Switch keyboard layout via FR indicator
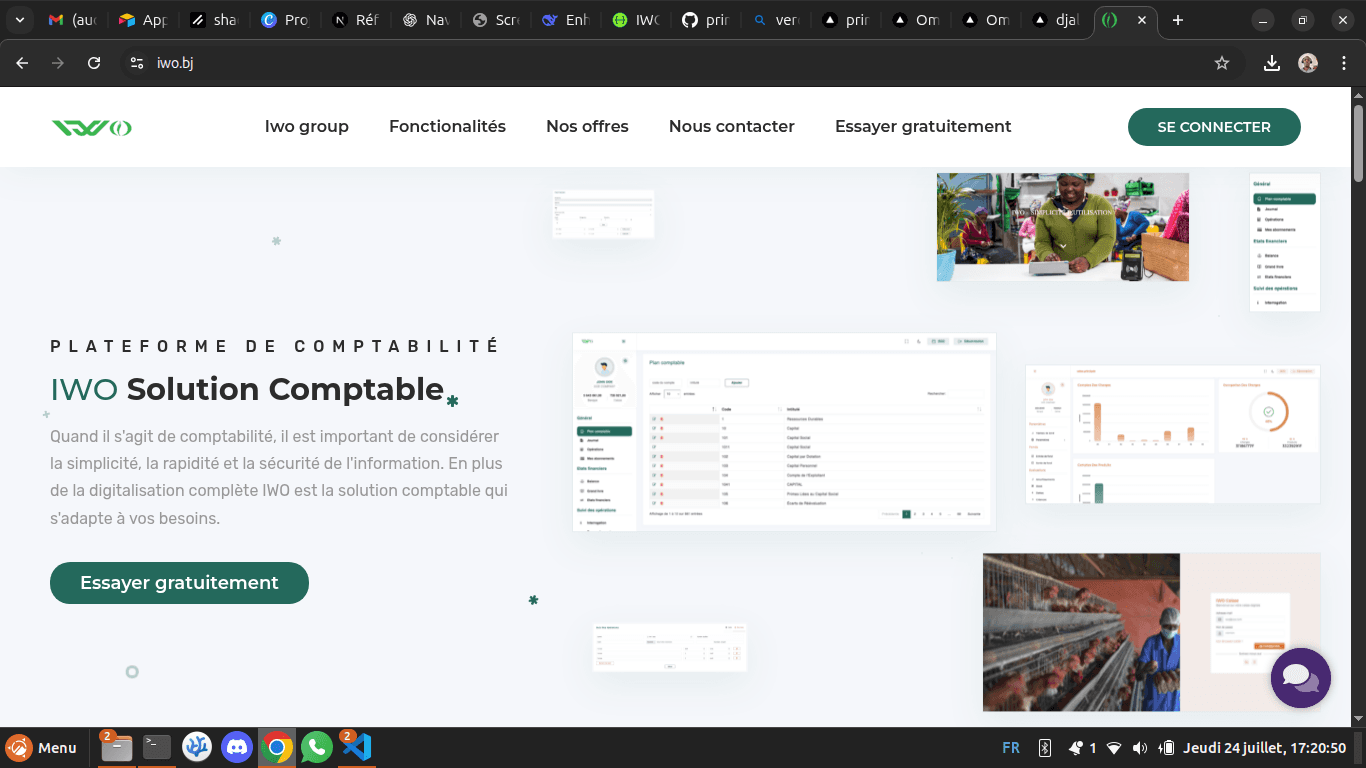1366x768 pixels. [1011, 748]
